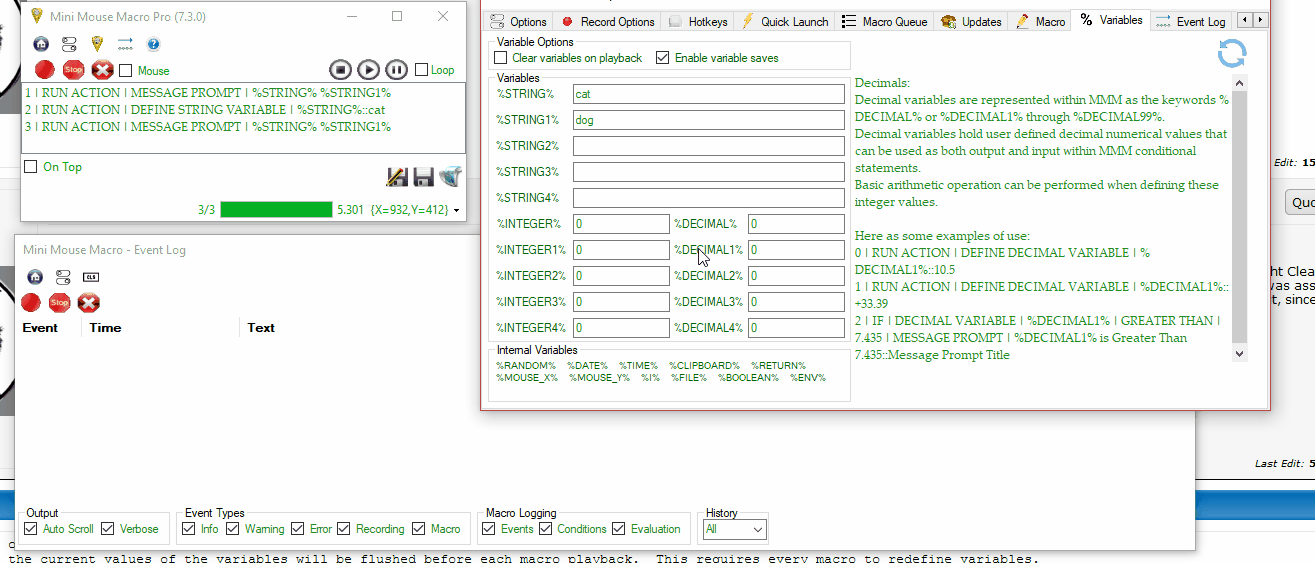
Task: Click the blue refresh variables icon
Action: click(x=1232, y=54)
